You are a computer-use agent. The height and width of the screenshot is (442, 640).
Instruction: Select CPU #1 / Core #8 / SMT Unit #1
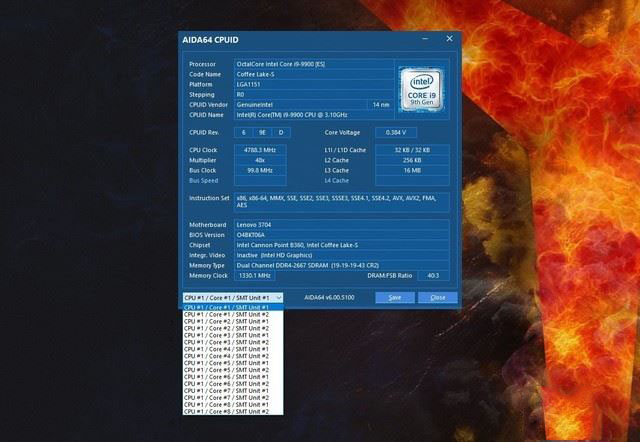pos(226,404)
